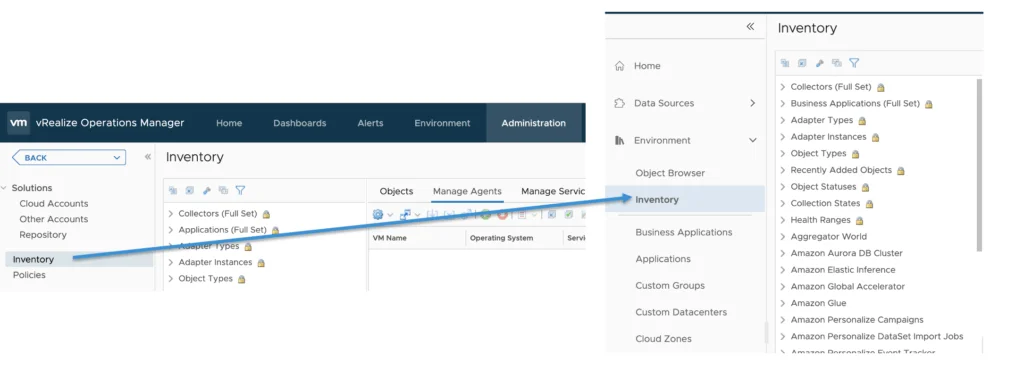Open the Home tab in vRealize top bar
The image size is (1024, 366).
tap(229, 123)
